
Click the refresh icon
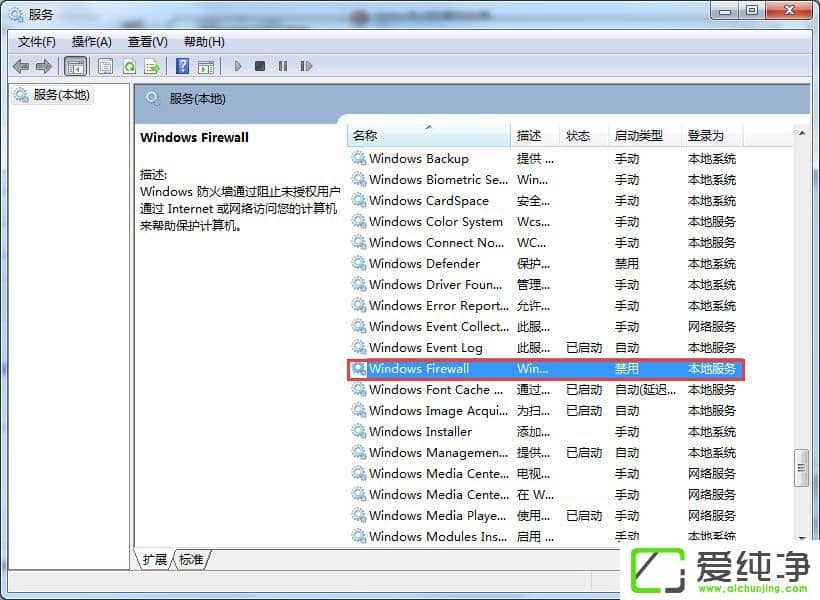coord(129,66)
